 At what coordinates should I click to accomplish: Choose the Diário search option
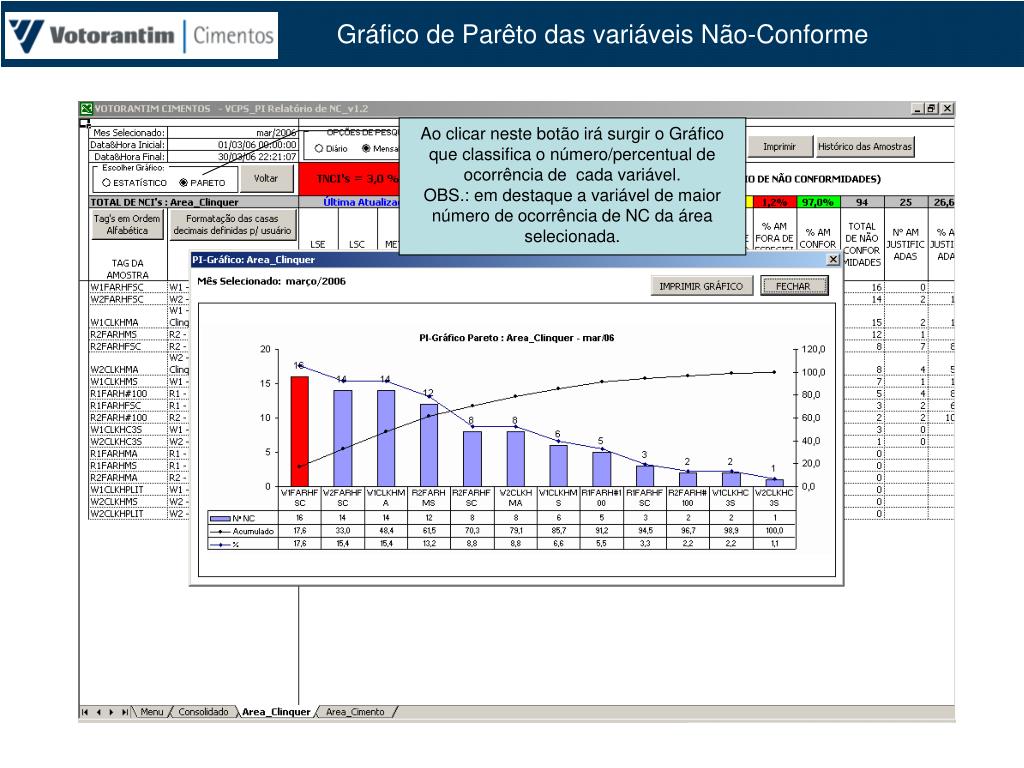[331, 149]
